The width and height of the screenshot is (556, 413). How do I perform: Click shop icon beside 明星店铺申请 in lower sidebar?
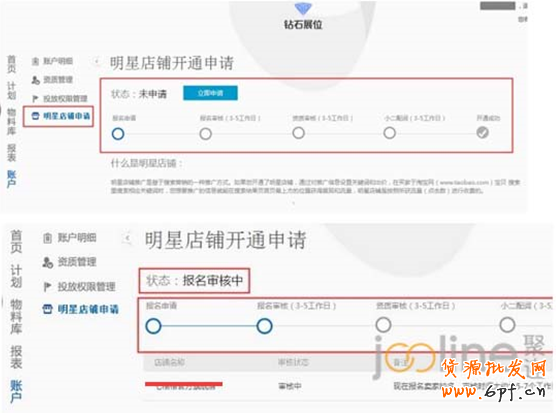pos(47,309)
